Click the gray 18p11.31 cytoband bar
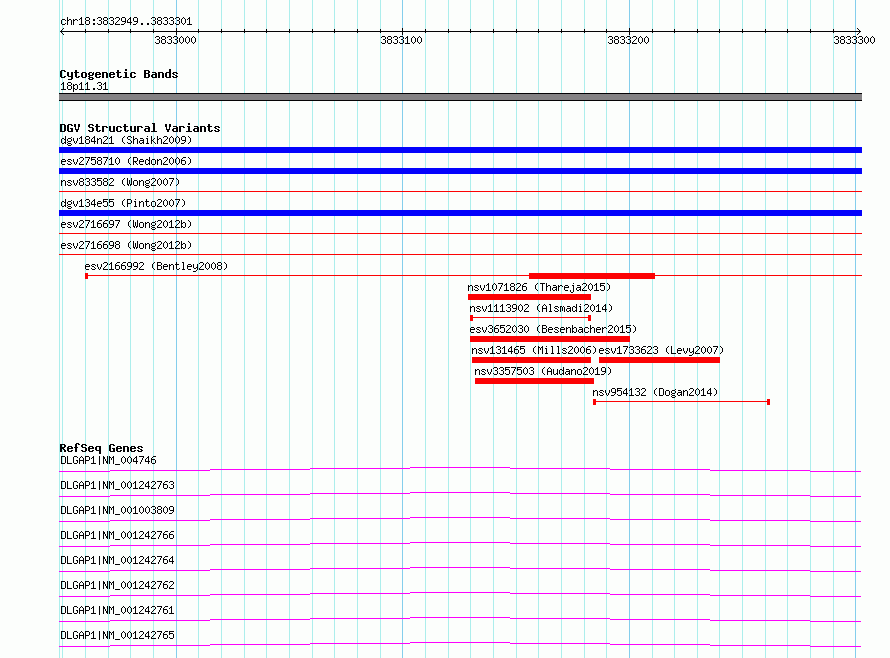Screen dimensions: 890x658 tap(460, 97)
